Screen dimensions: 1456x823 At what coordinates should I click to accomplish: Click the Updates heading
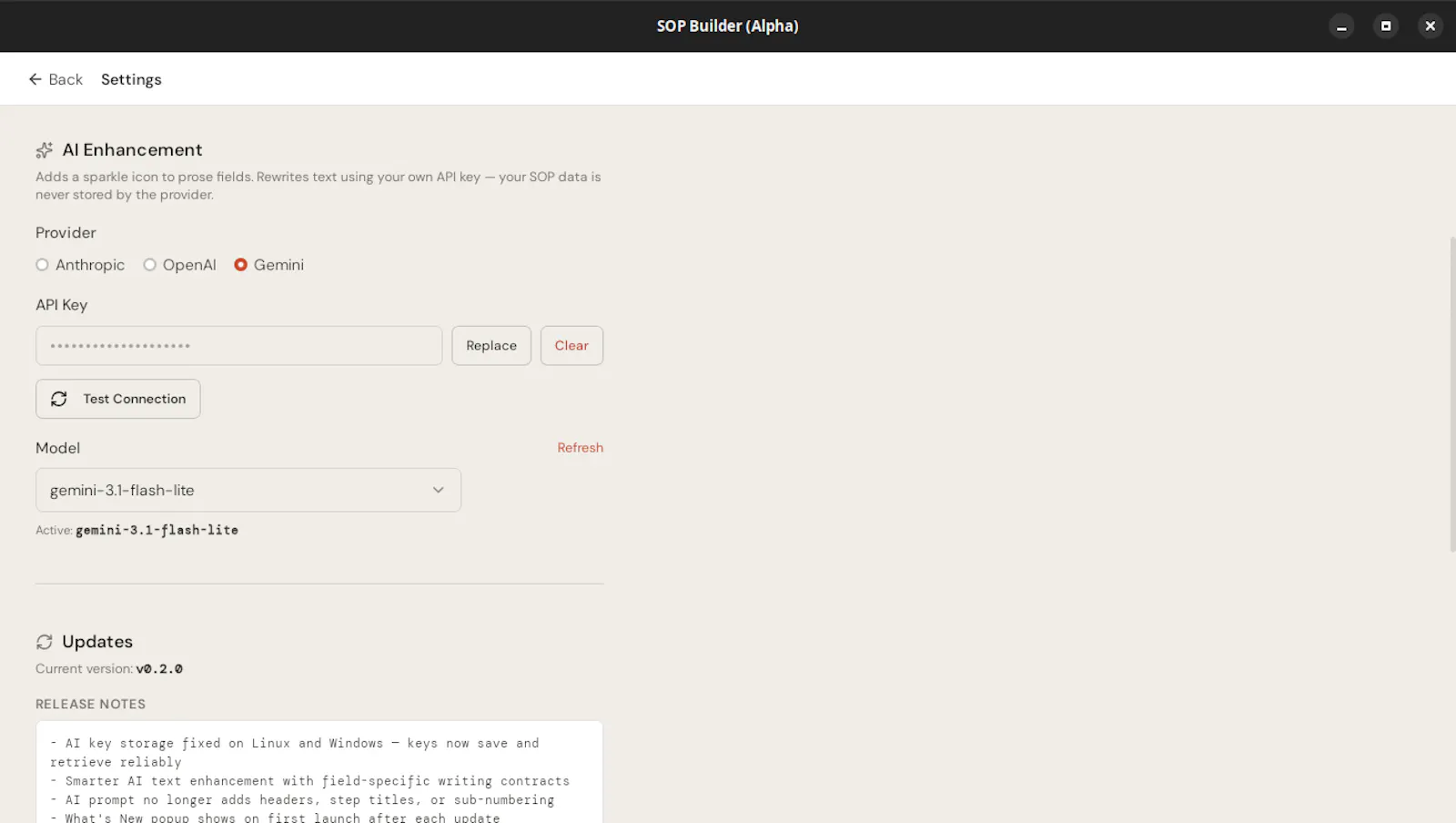coord(97,642)
